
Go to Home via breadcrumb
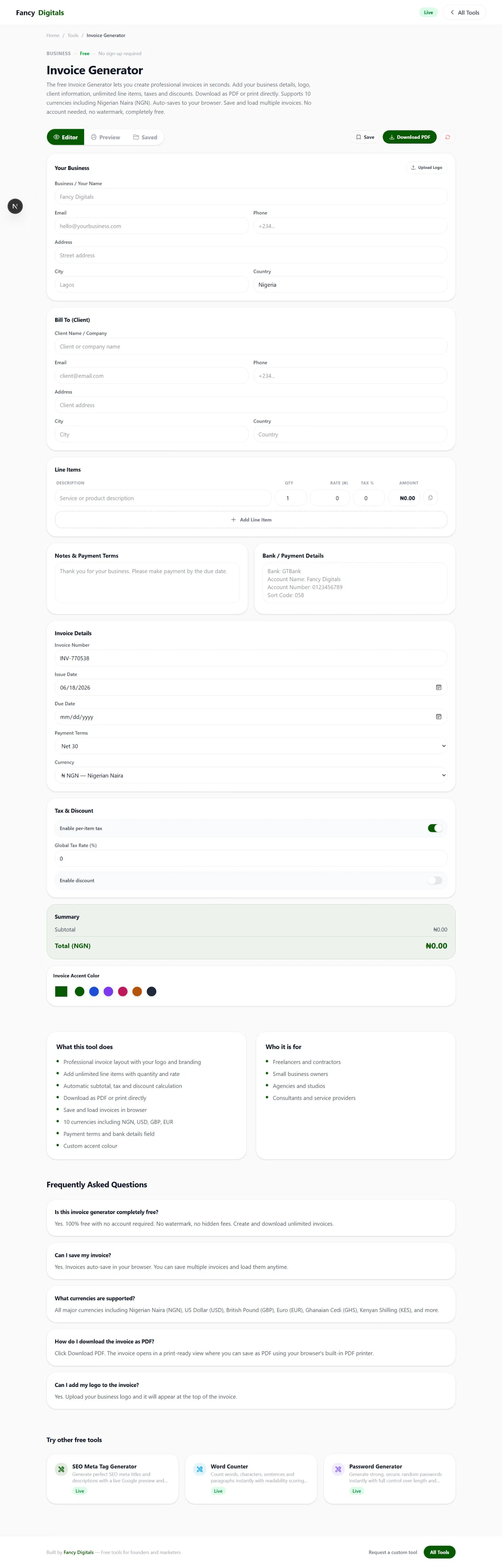click(x=53, y=35)
